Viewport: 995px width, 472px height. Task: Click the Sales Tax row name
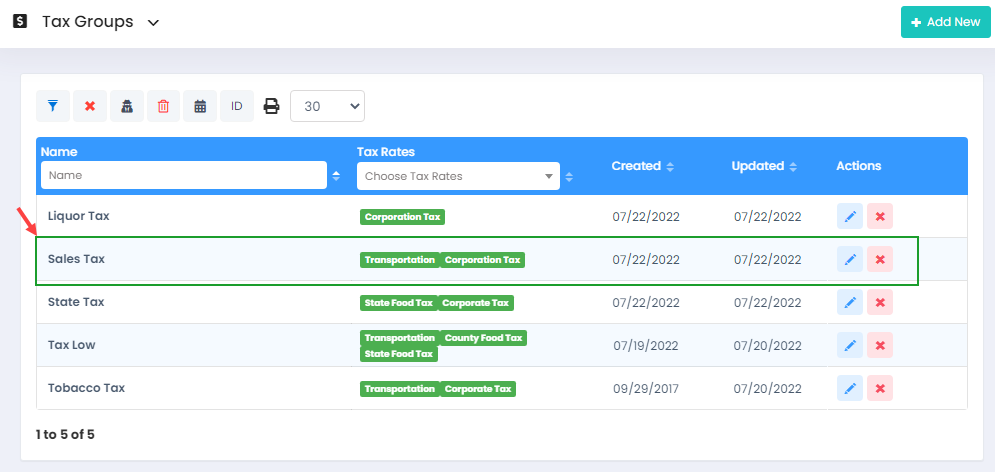click(76, 259)
